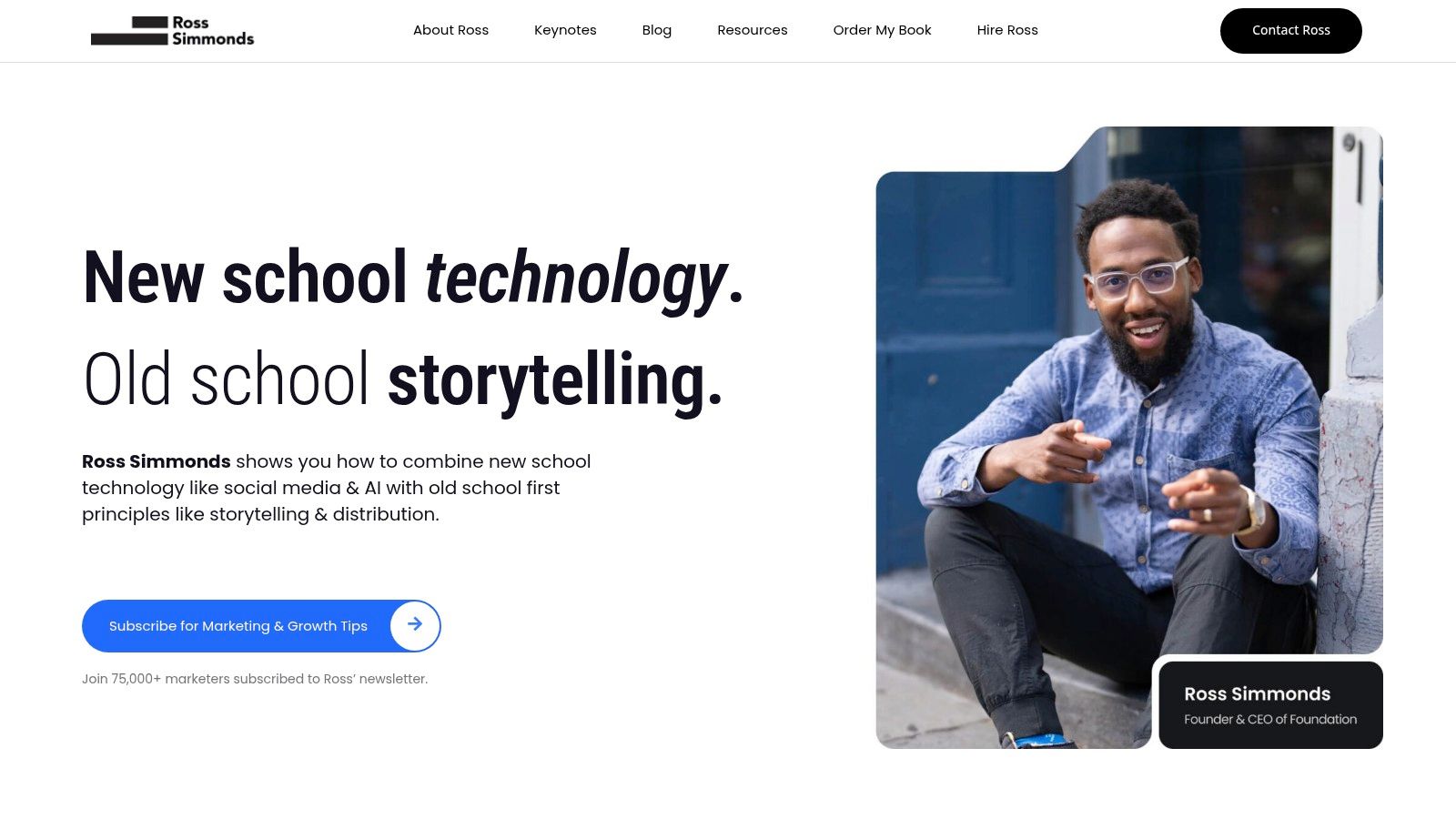Go to the Keynotes page
Image resolution: width=1456 pixels, height=819 pixels.
point(565,30)
